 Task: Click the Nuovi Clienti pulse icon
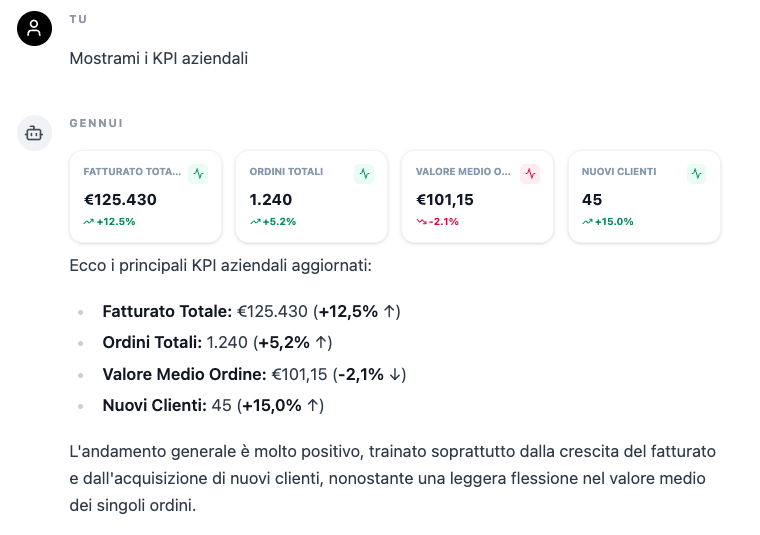point(696,173)
